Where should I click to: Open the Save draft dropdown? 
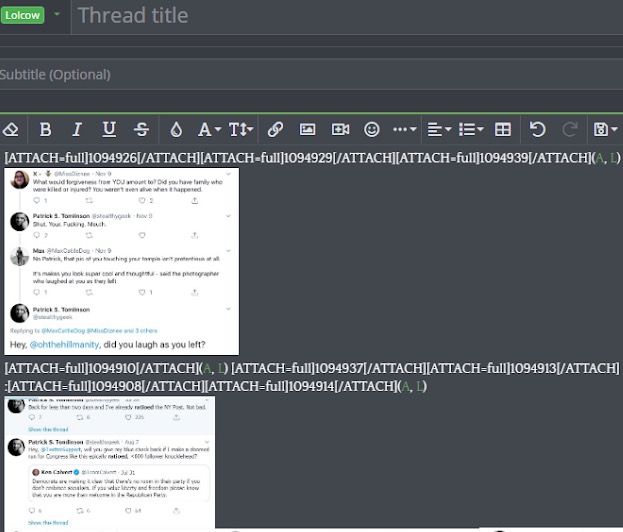pos(605,130)
